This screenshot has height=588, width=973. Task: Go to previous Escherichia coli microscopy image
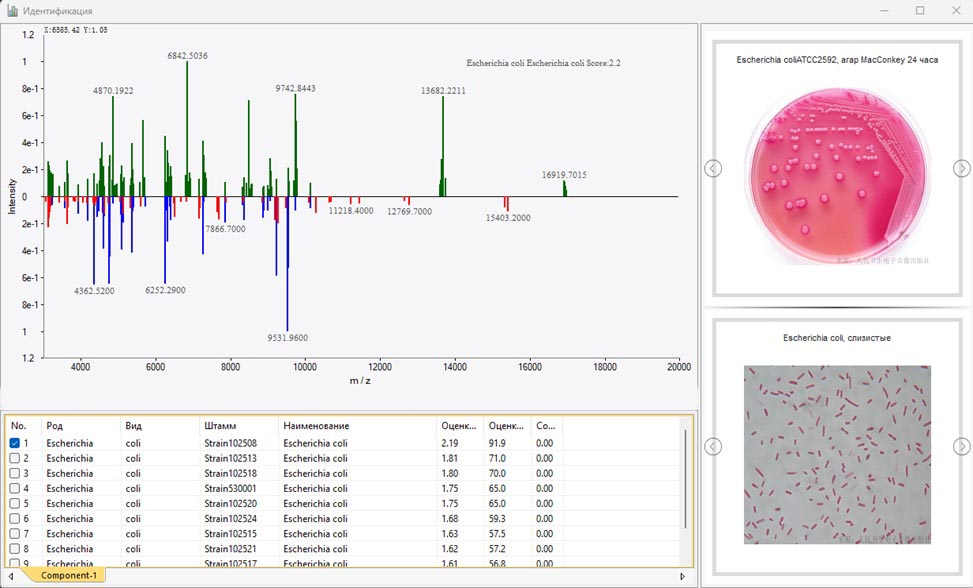tap(713, 446)
